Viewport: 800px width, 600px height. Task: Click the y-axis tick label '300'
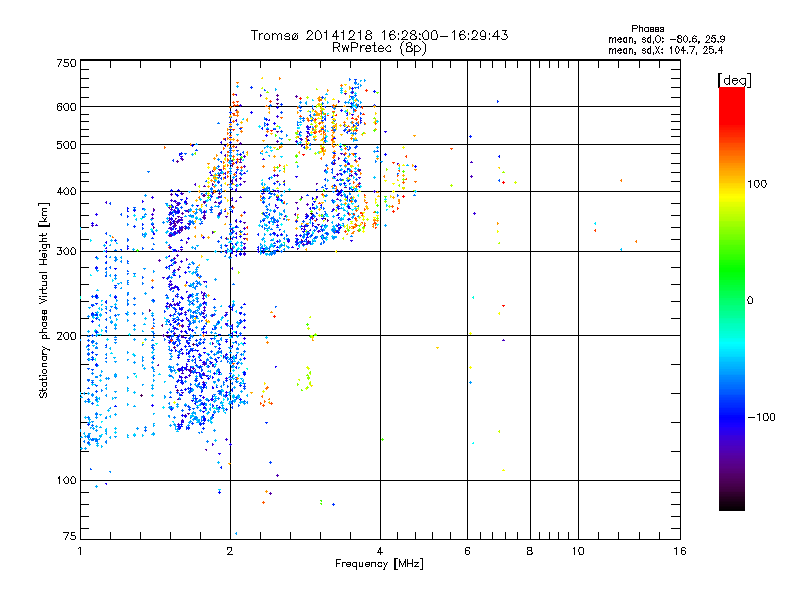click(66, 252)
